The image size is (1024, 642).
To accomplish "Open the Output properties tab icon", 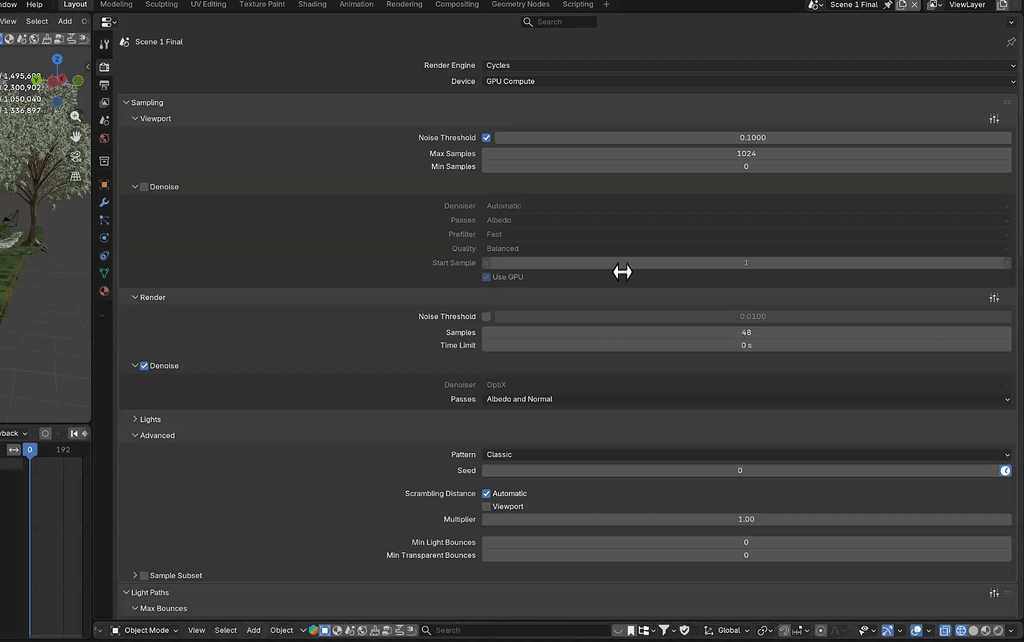I will tap(104, 85).
